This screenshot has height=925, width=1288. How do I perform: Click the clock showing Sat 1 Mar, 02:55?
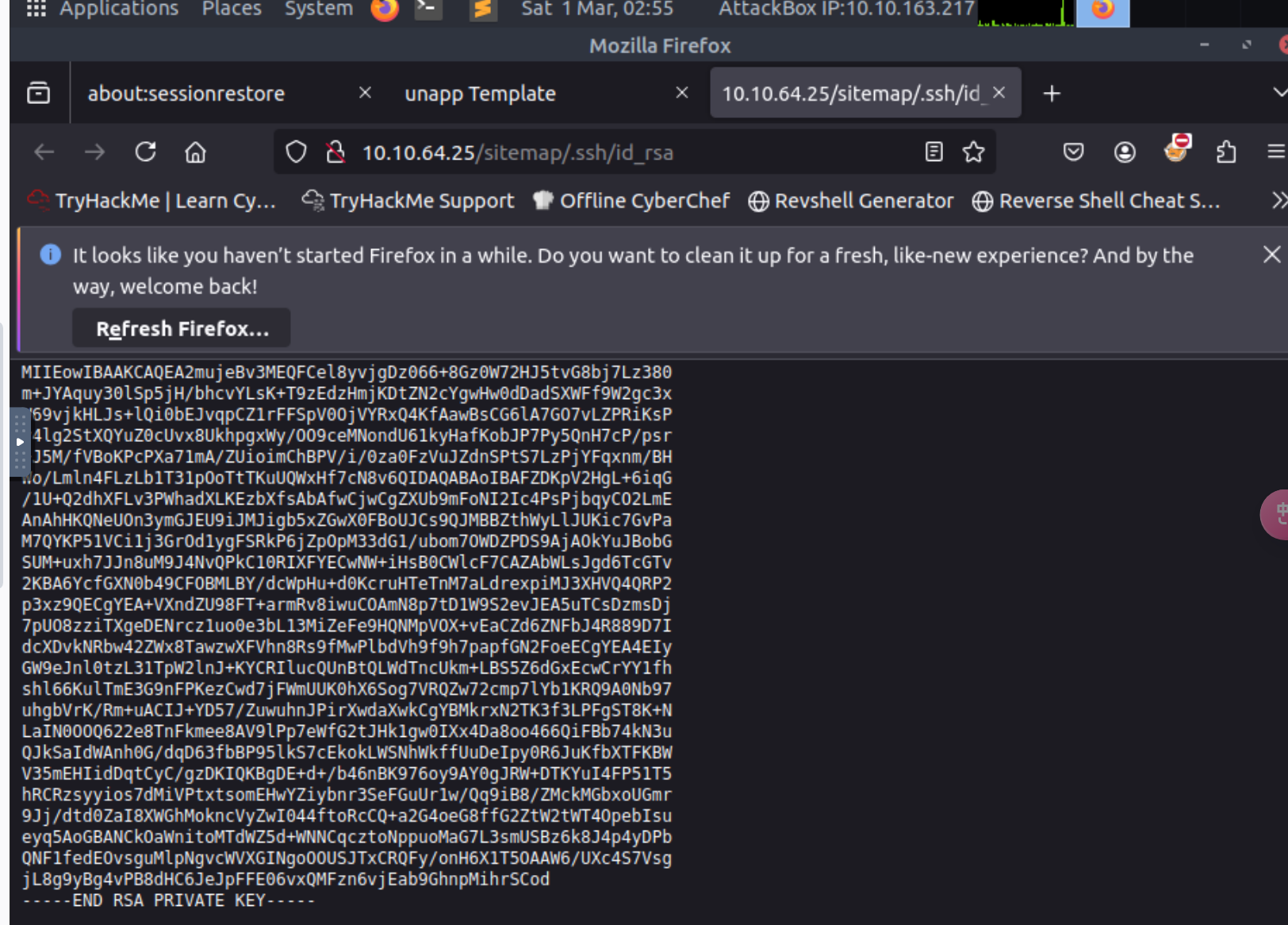[597, 9]
